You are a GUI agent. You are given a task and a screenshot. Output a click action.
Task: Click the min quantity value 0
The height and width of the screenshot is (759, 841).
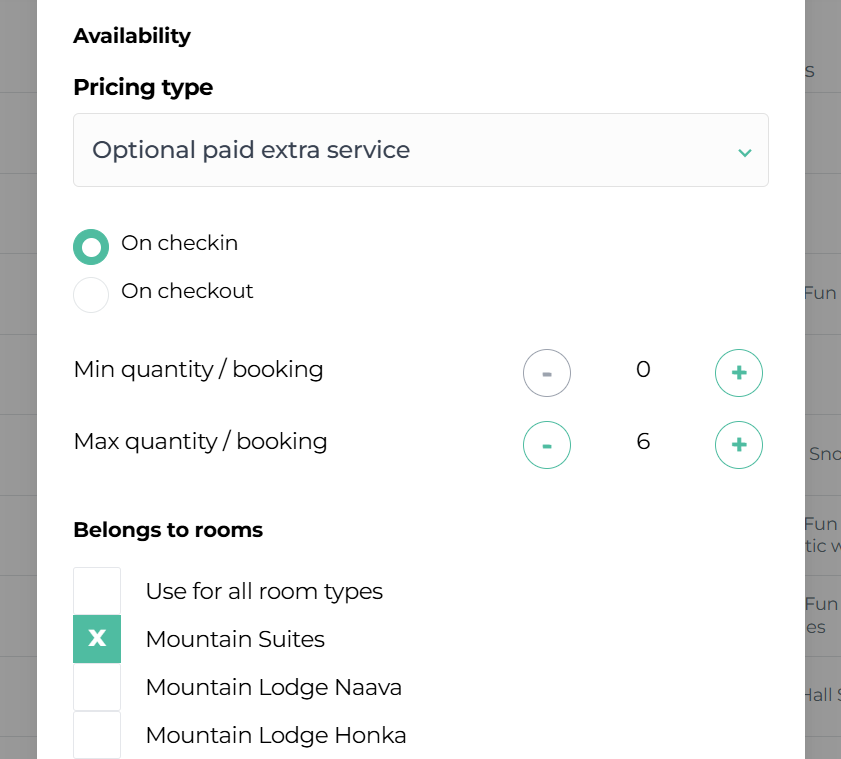(x=643, y=370)
